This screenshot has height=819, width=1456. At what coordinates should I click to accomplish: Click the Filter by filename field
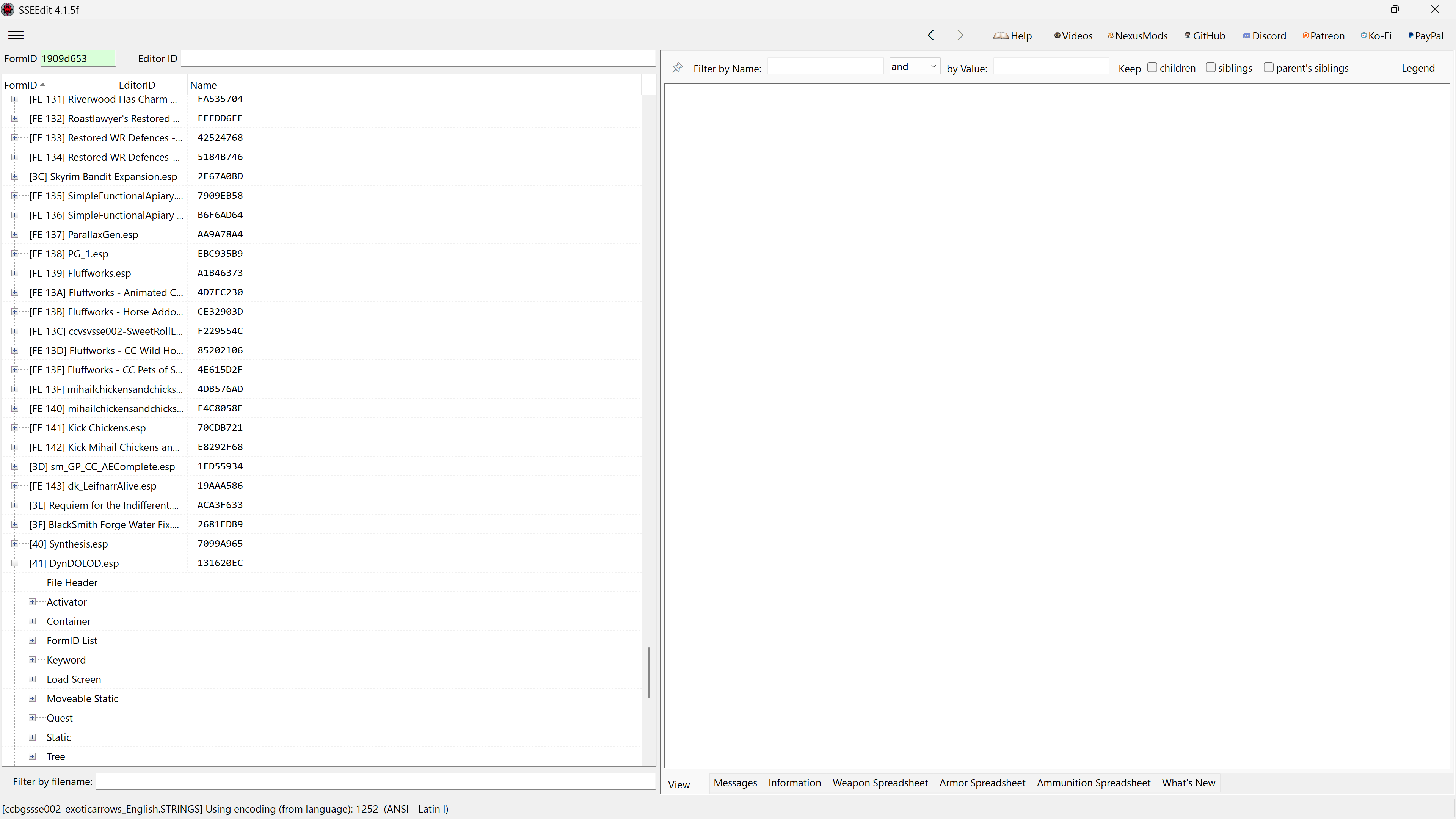coord(375,782)
